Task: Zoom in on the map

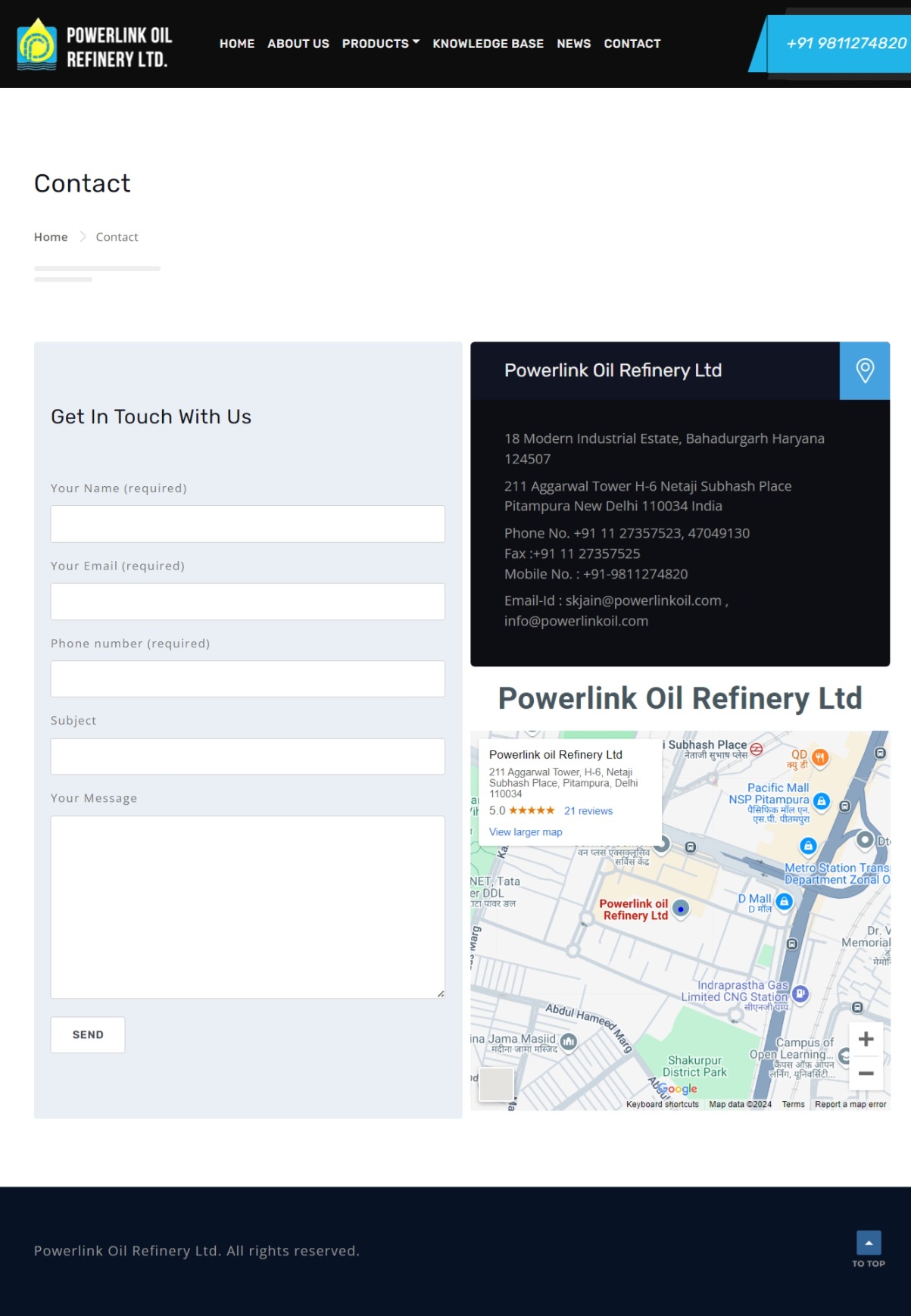Action: click(866, 1040)
